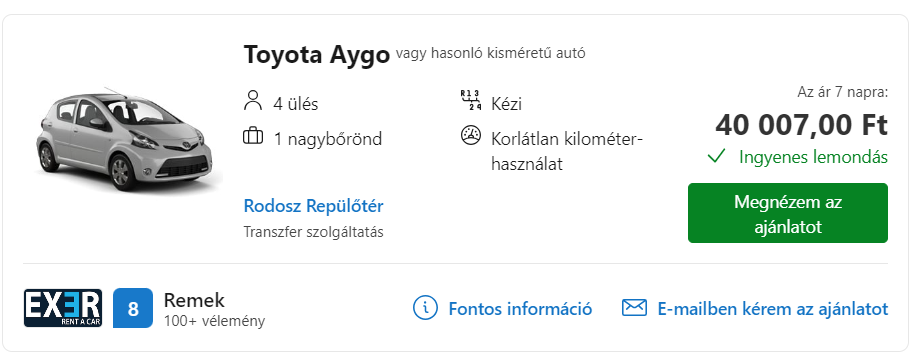The height and width of the screenshot is (361, 917).
Task: Click the Toyota Aygo title
Action: coord(316,55)
